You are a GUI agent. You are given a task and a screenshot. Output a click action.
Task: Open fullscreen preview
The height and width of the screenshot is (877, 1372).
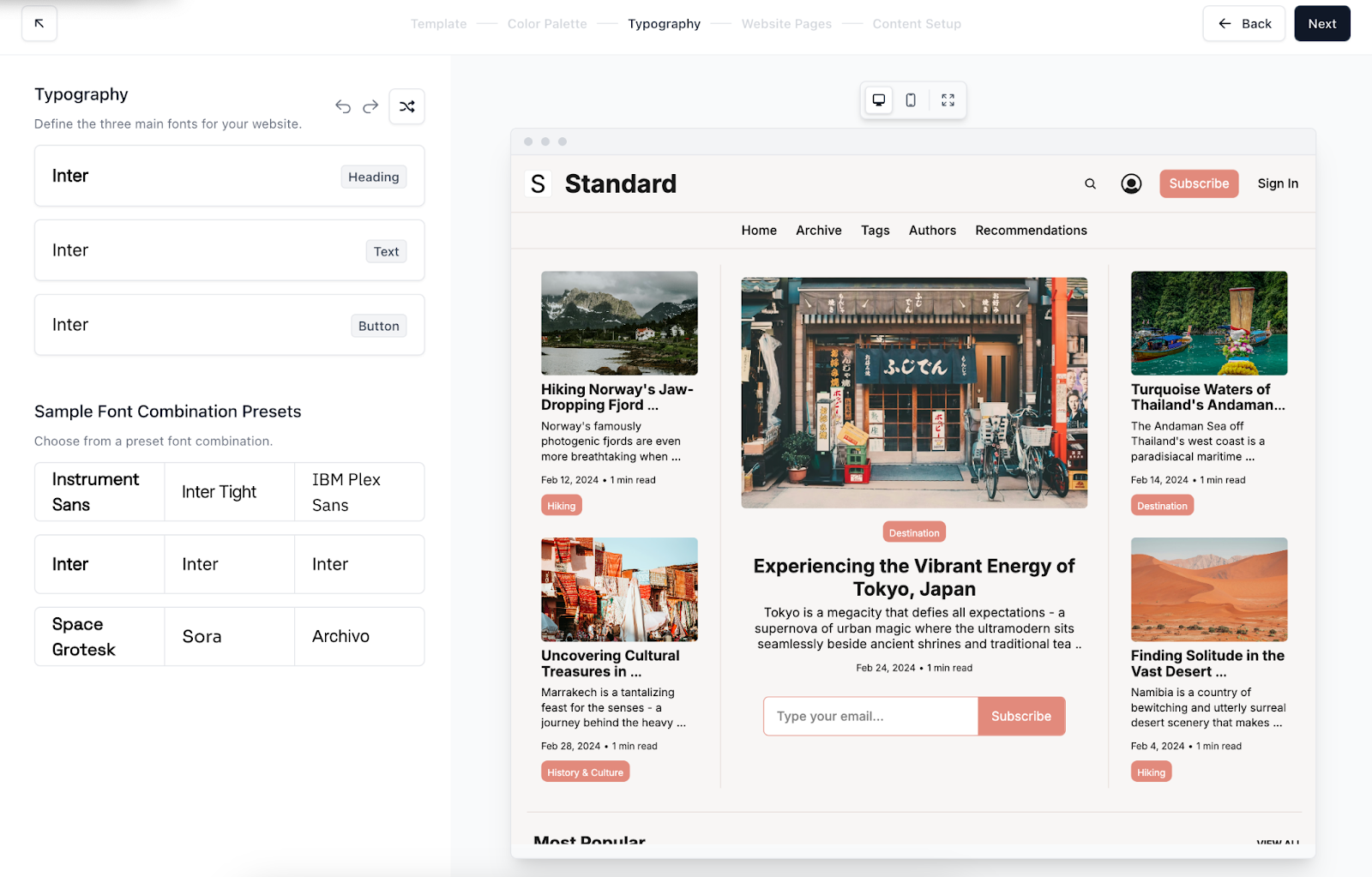[948, 100]
